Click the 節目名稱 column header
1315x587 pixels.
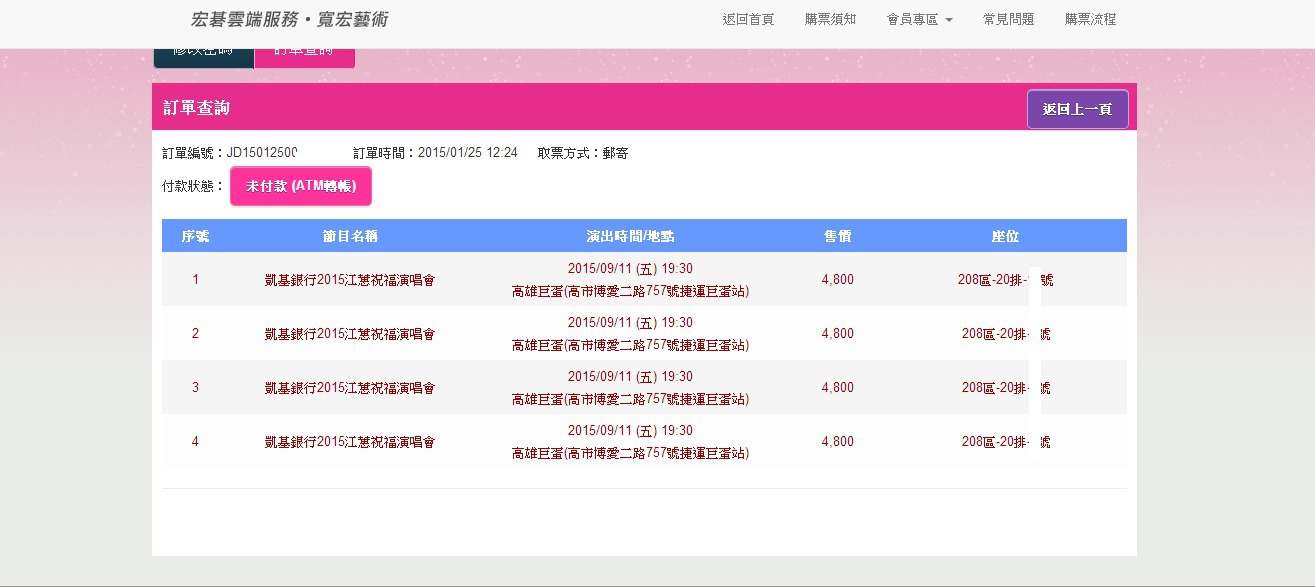(x=350, y=236)
